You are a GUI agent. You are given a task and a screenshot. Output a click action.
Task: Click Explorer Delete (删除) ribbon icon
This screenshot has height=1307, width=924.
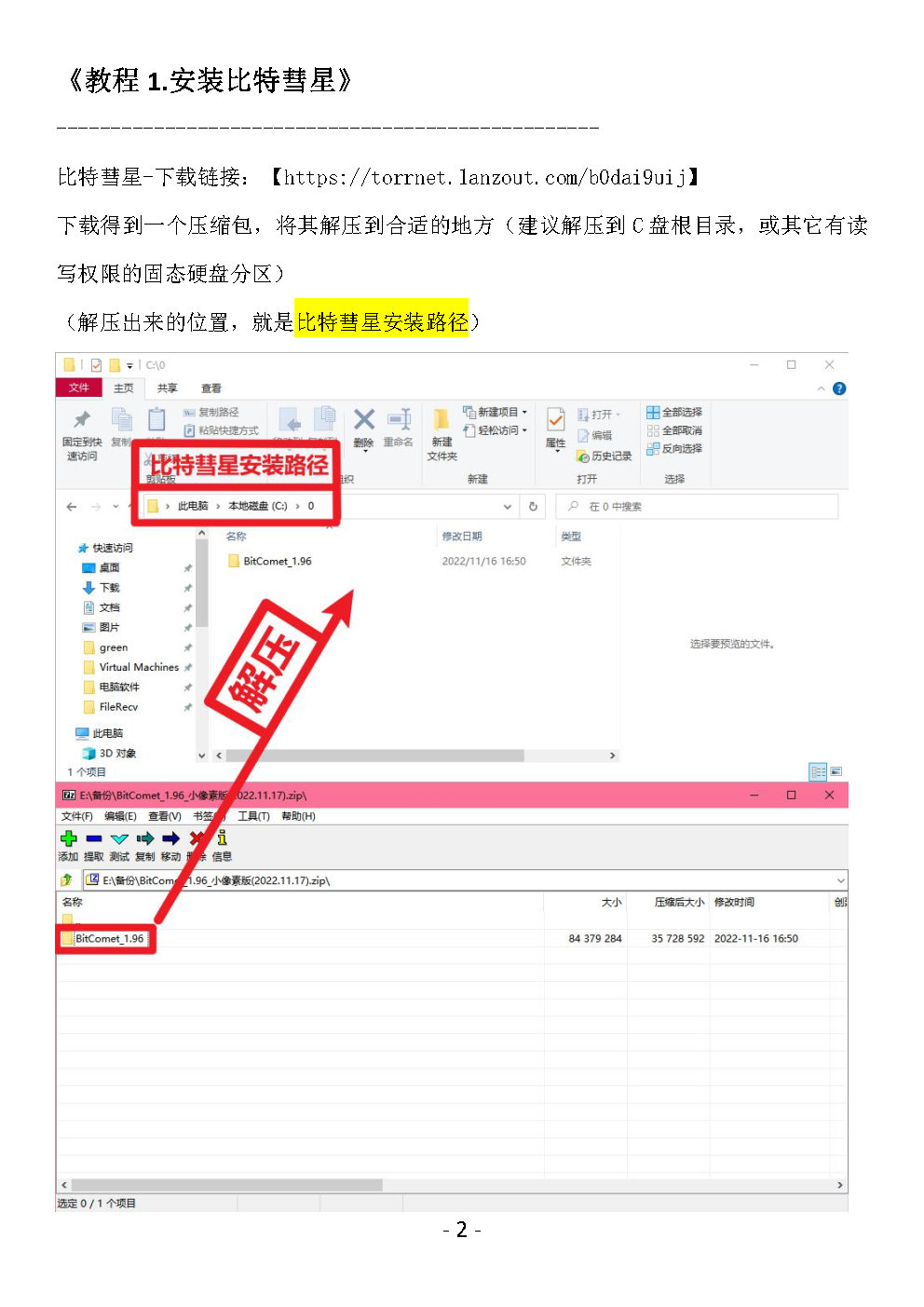pos(364,419)
